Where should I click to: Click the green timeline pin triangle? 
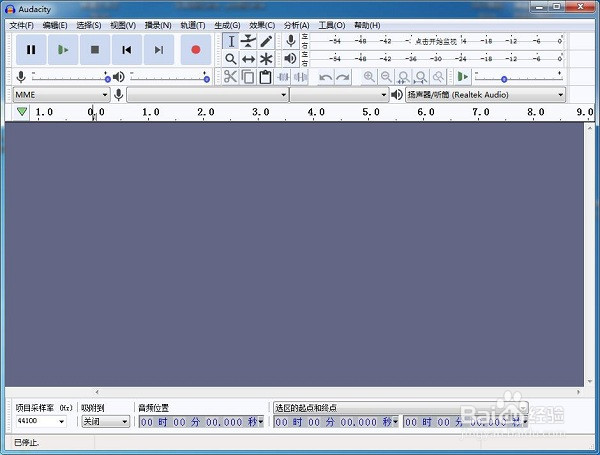[22, 112]
